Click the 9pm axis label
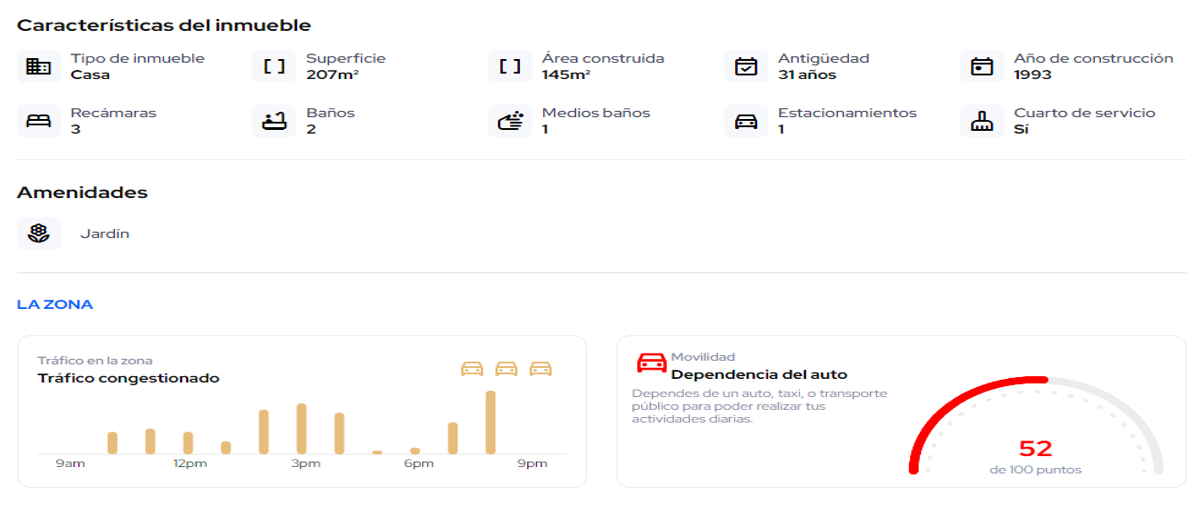This screenshot has width=1200, height=507. [x=532, y=464]
